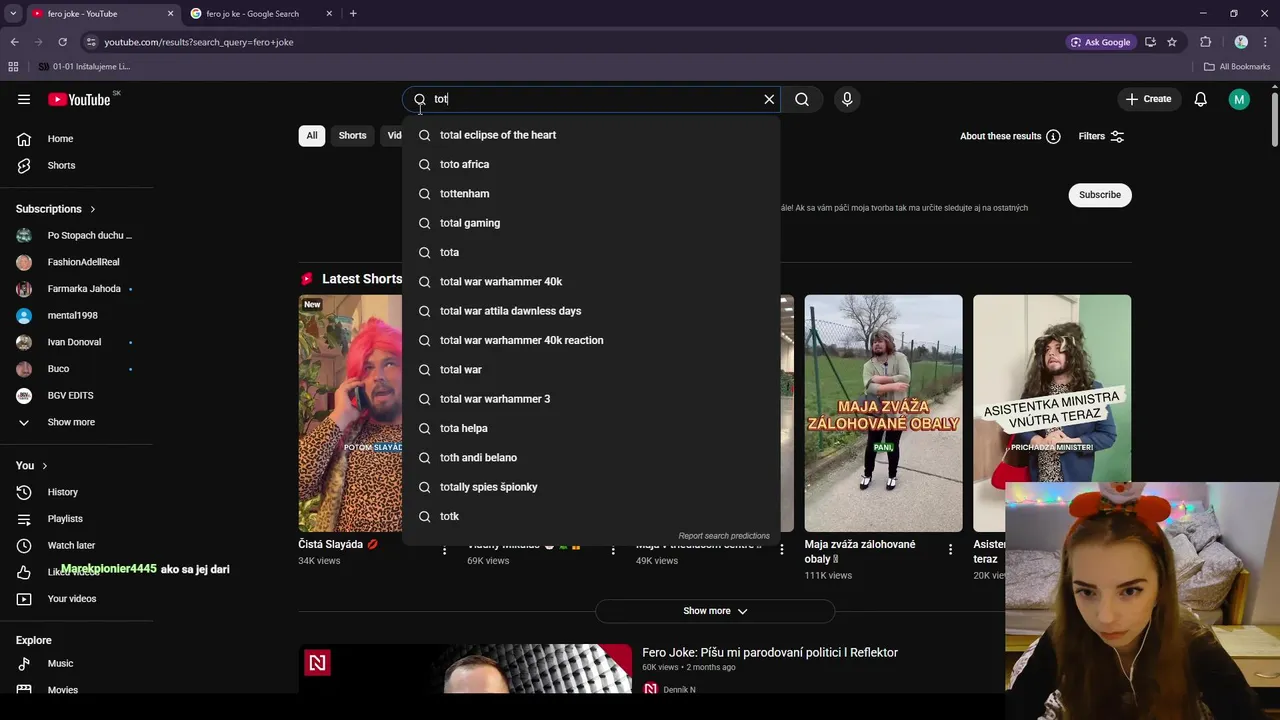Image resolution: width=1280 pixels, height=720 pixels.
Task: Start voice search with the microphone
Action: click(x=847, y=99)
